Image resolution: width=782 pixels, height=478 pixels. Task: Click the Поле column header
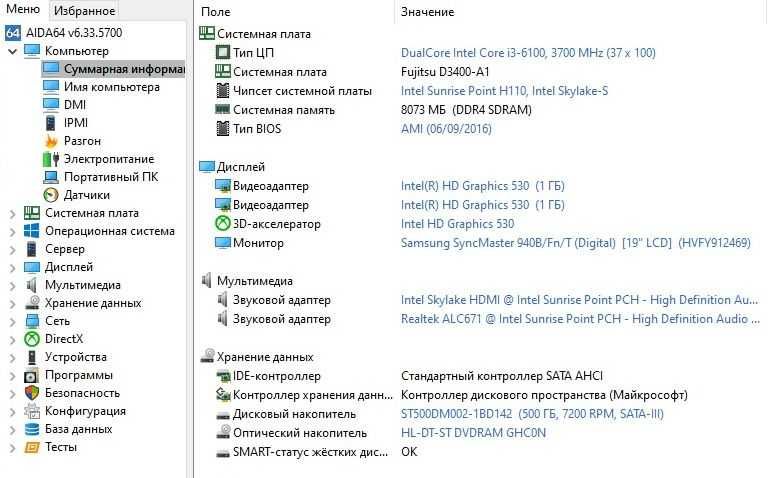(216, 12)
